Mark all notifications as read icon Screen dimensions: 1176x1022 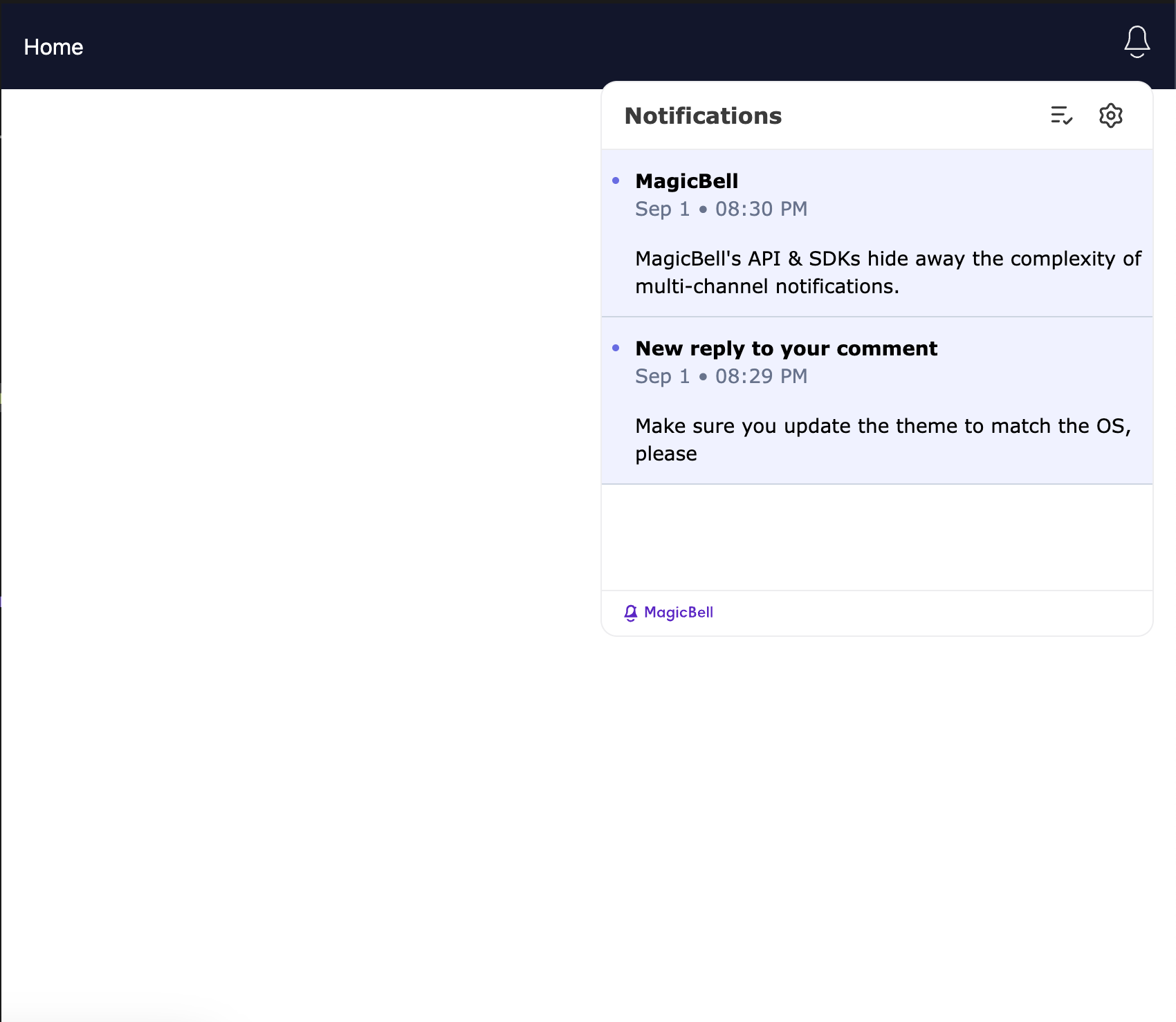(1061, 115)
